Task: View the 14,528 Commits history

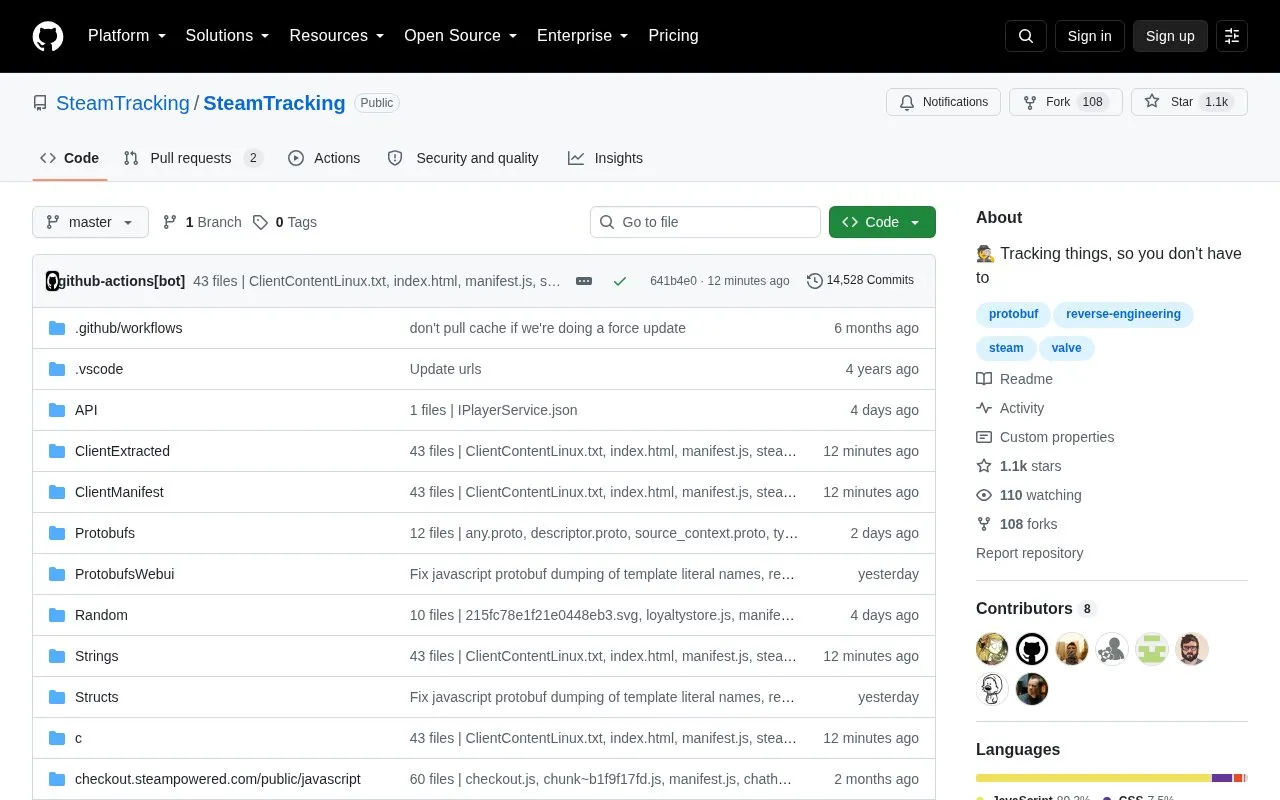Action: (860, 281)
